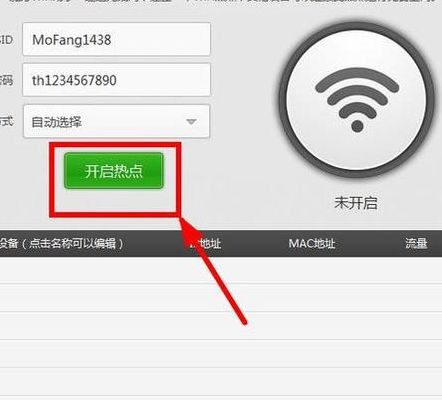The width and height of the screenshot is (442, 400).
Task: Click the outermost arc of the Wi-Fi symbol
Action: [x=357, y=80]
